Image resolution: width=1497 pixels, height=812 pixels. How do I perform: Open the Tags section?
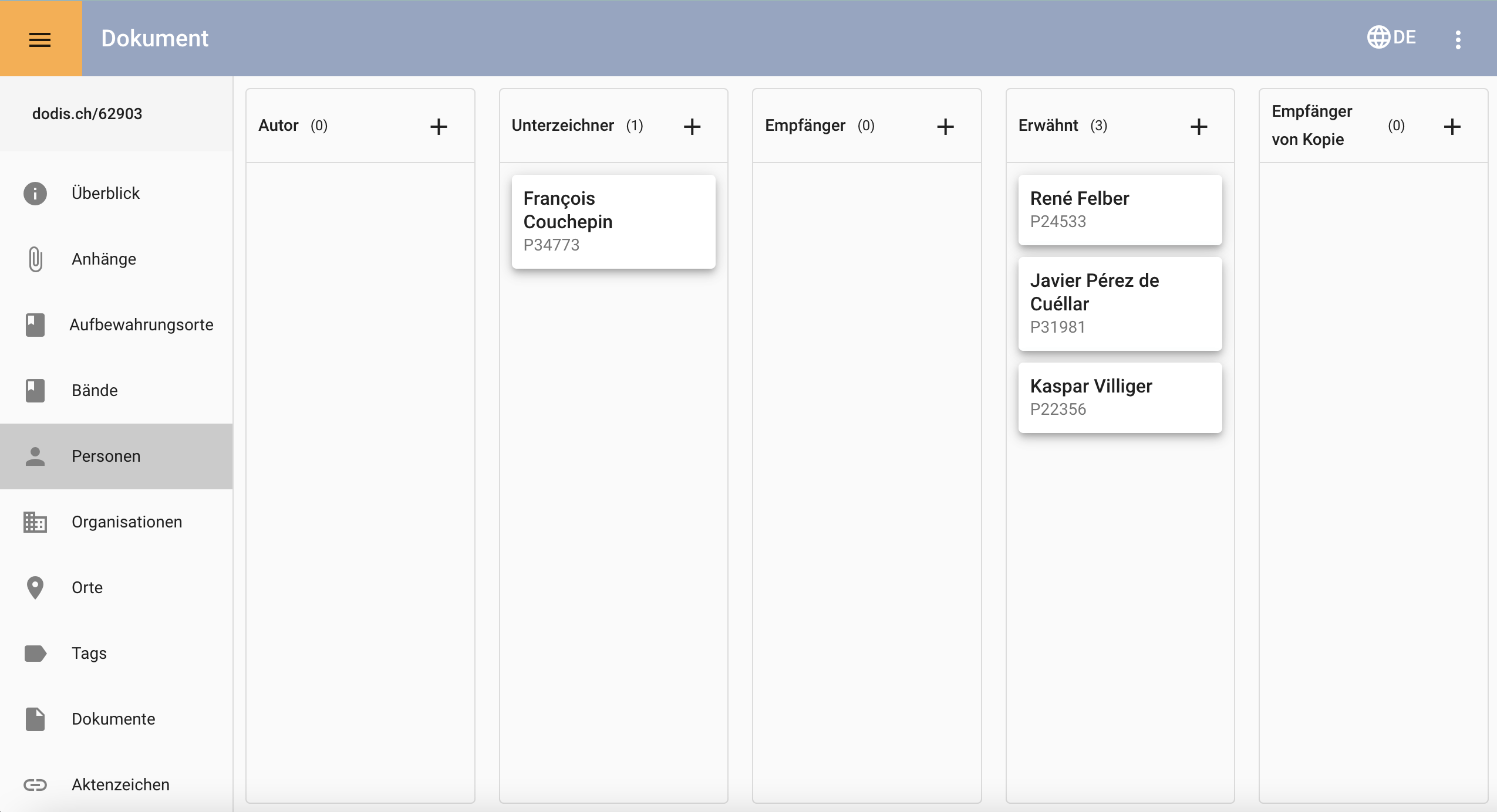(89, 654)
